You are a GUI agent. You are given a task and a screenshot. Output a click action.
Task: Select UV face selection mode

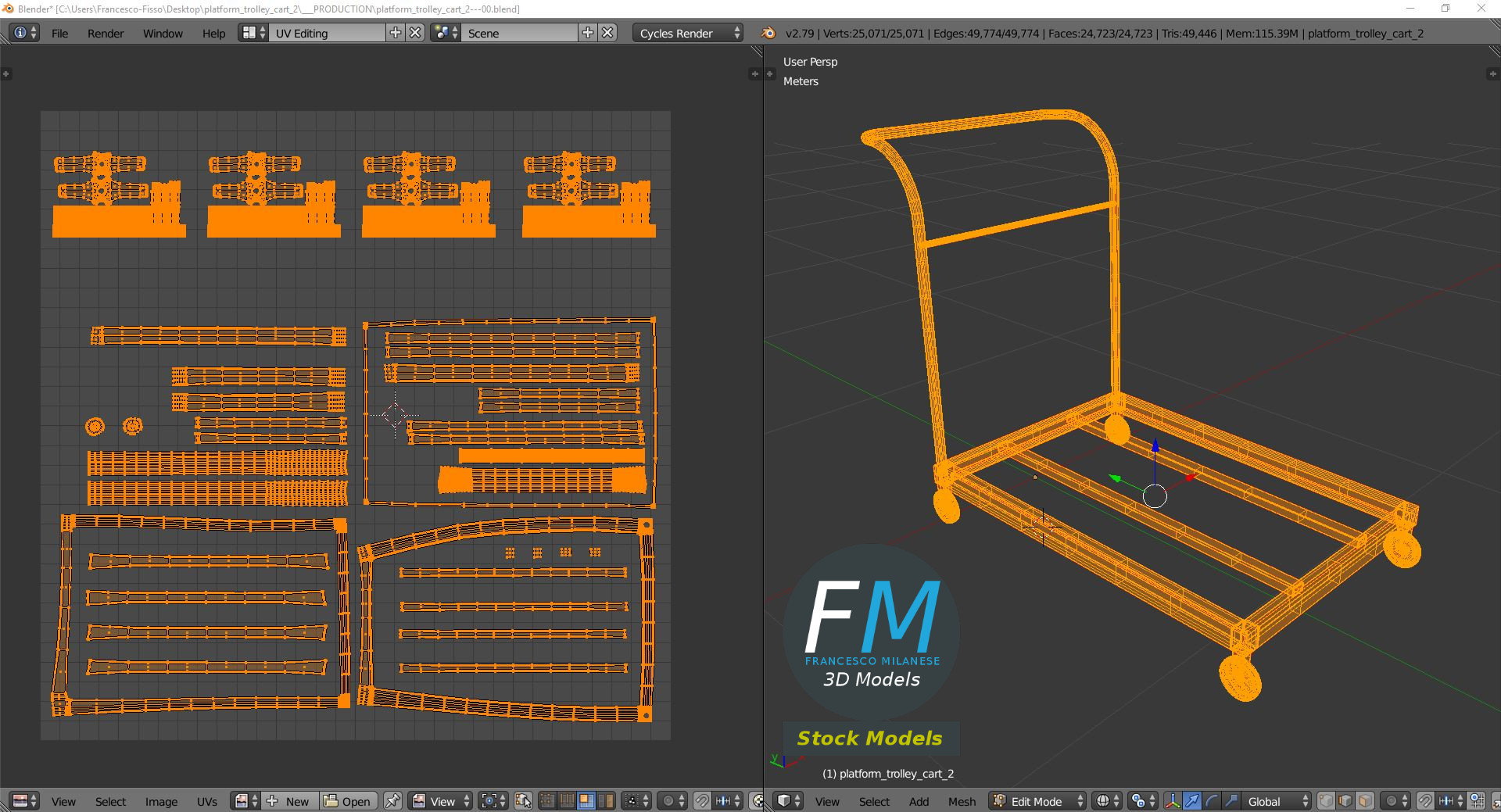pyautogui.click(x=586, y=801)
